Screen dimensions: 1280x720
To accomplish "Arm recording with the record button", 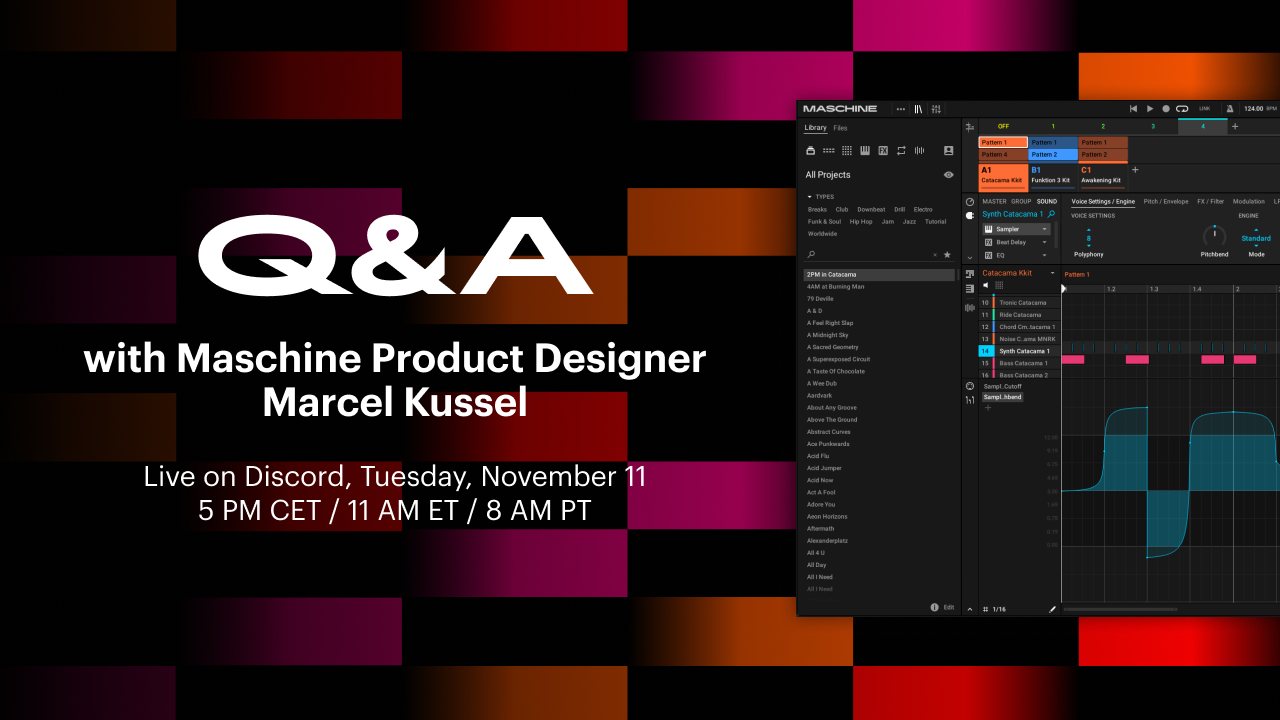I will click(1166, 108).
